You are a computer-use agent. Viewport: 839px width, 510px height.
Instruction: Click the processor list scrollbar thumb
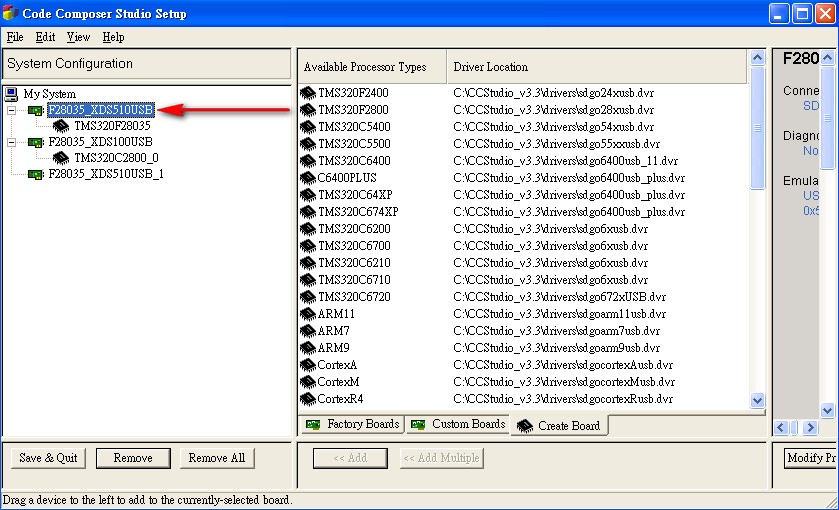(758, 127)
